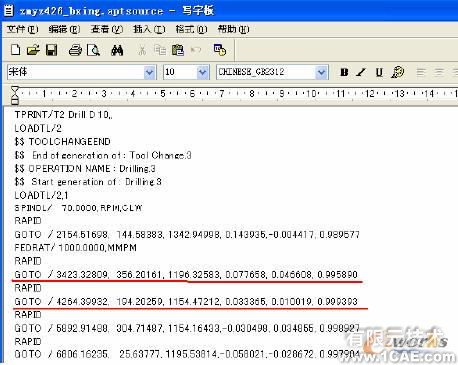Print the document with the printer icon
This screenshot has height=365, width=458.
coord(75,50)
